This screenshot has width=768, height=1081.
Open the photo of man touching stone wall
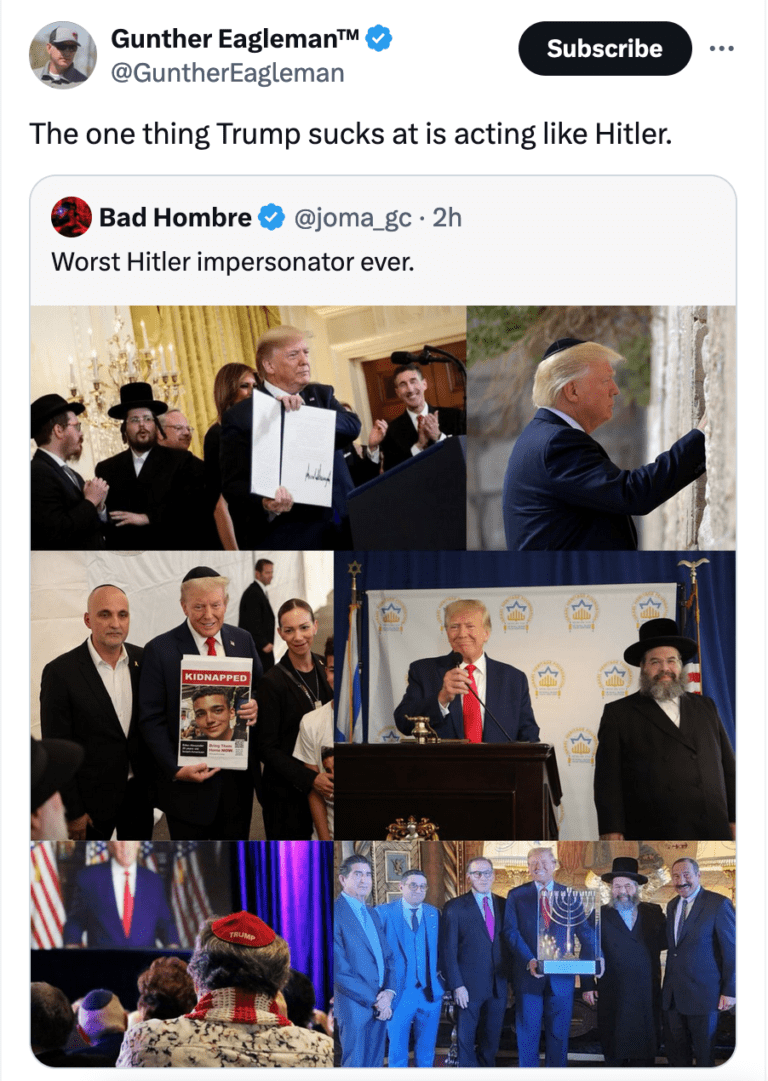[x=601, y=427]
